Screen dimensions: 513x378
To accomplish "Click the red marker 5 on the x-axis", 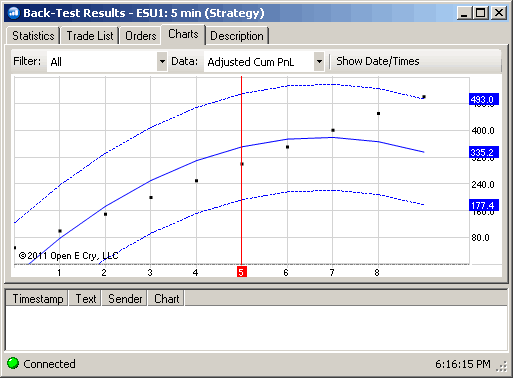I will tap(242, 272).
